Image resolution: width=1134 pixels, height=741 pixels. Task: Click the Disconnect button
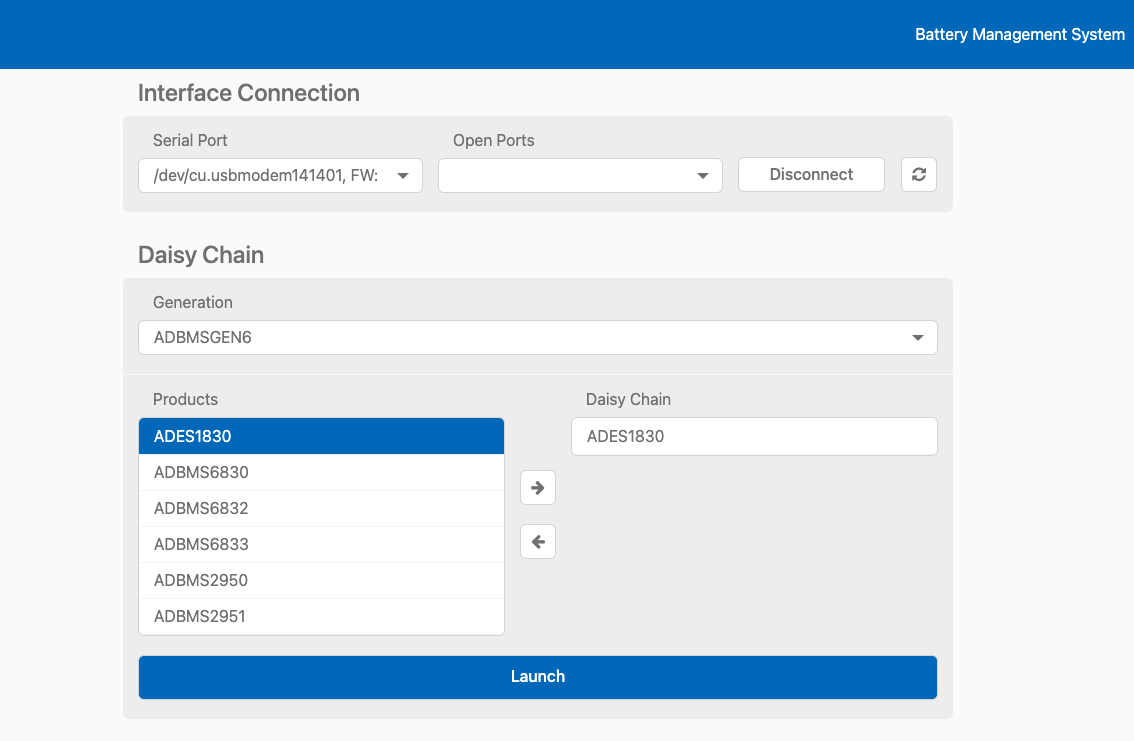pyautogui.click(x=810, y=174)
